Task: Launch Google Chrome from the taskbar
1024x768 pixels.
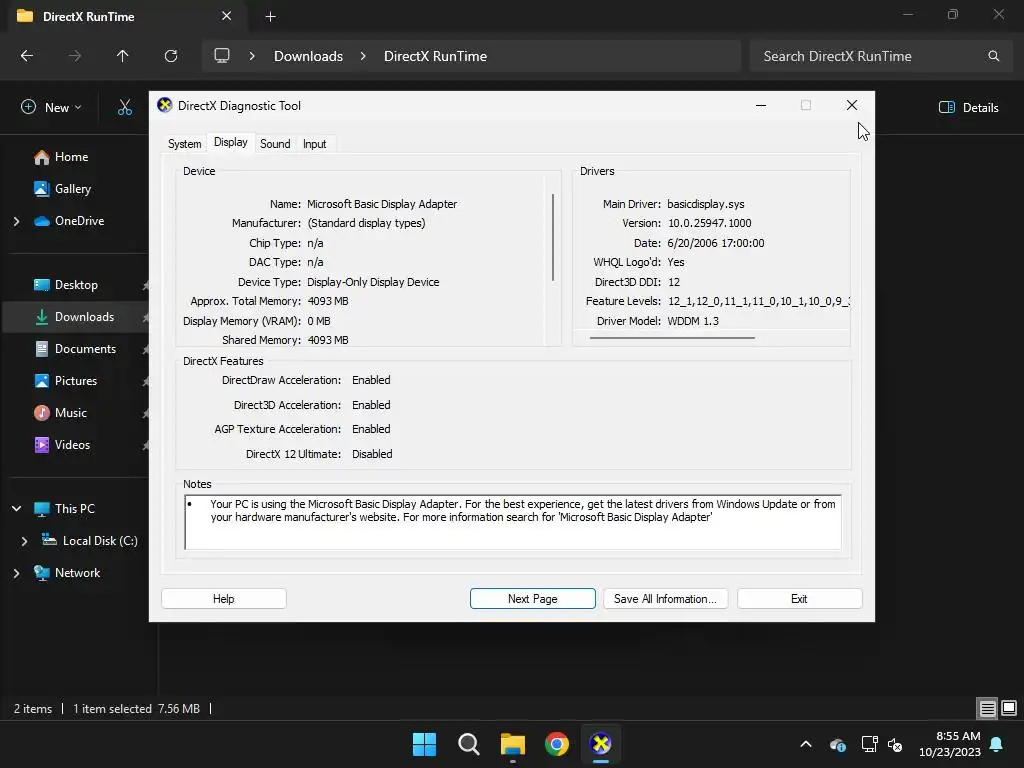Action: click(x=556, y=744)
